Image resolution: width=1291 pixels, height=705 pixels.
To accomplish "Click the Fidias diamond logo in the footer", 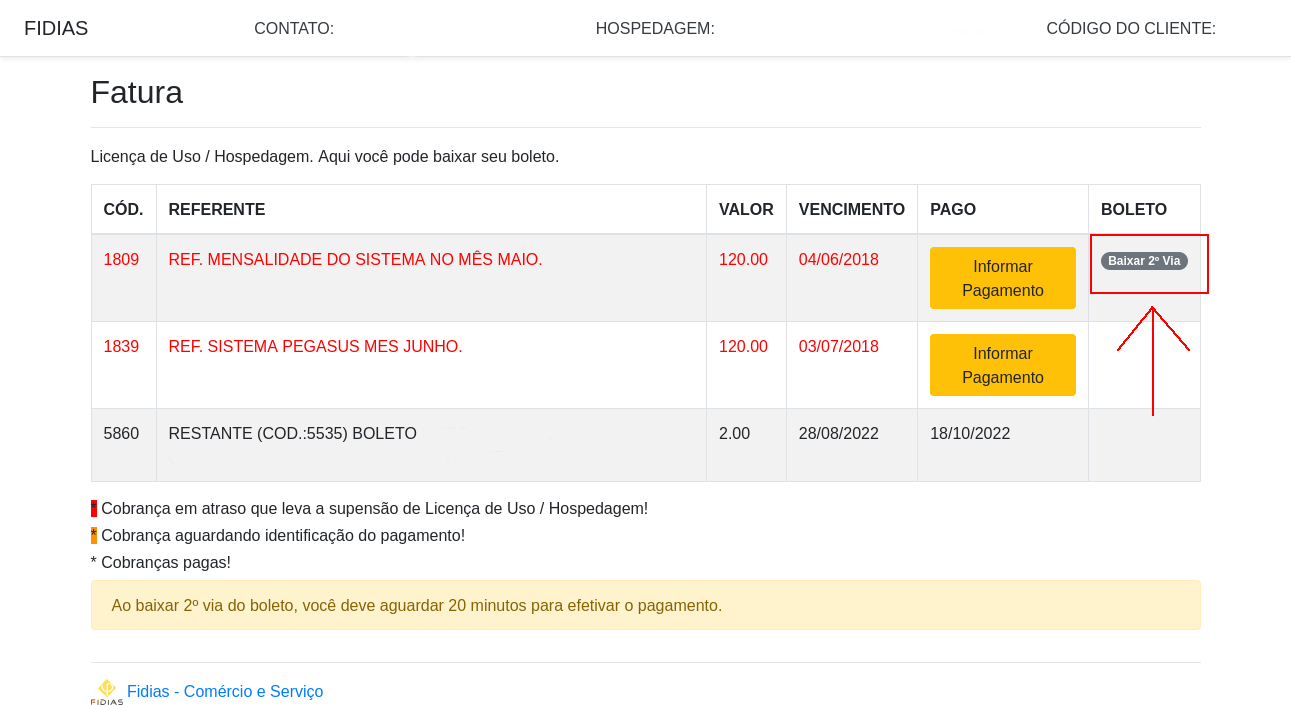I will [x=105, y=690].
